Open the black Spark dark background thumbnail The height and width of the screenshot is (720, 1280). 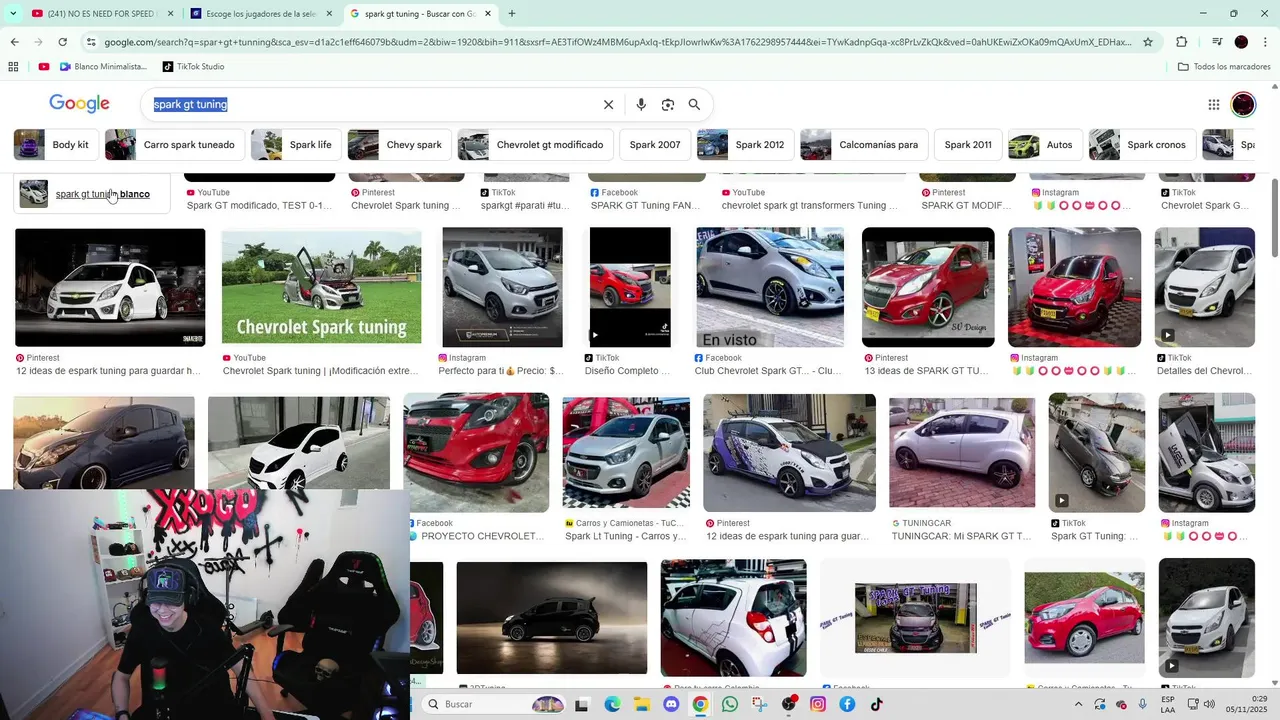pos(552,618)
